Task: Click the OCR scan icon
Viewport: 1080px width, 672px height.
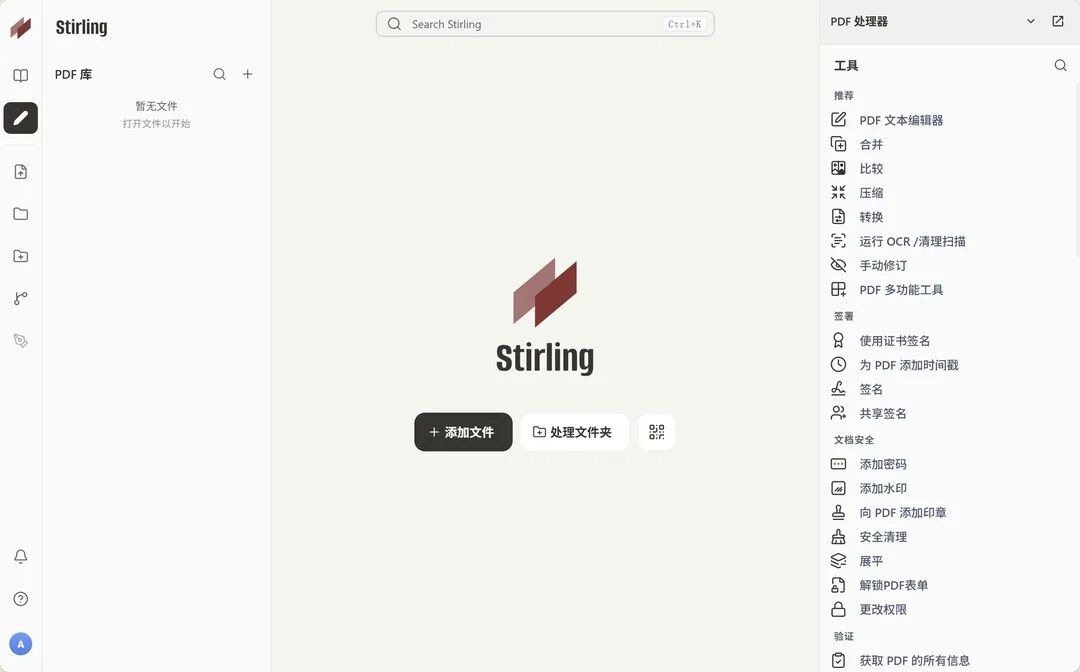Action: tap(838, 241)
